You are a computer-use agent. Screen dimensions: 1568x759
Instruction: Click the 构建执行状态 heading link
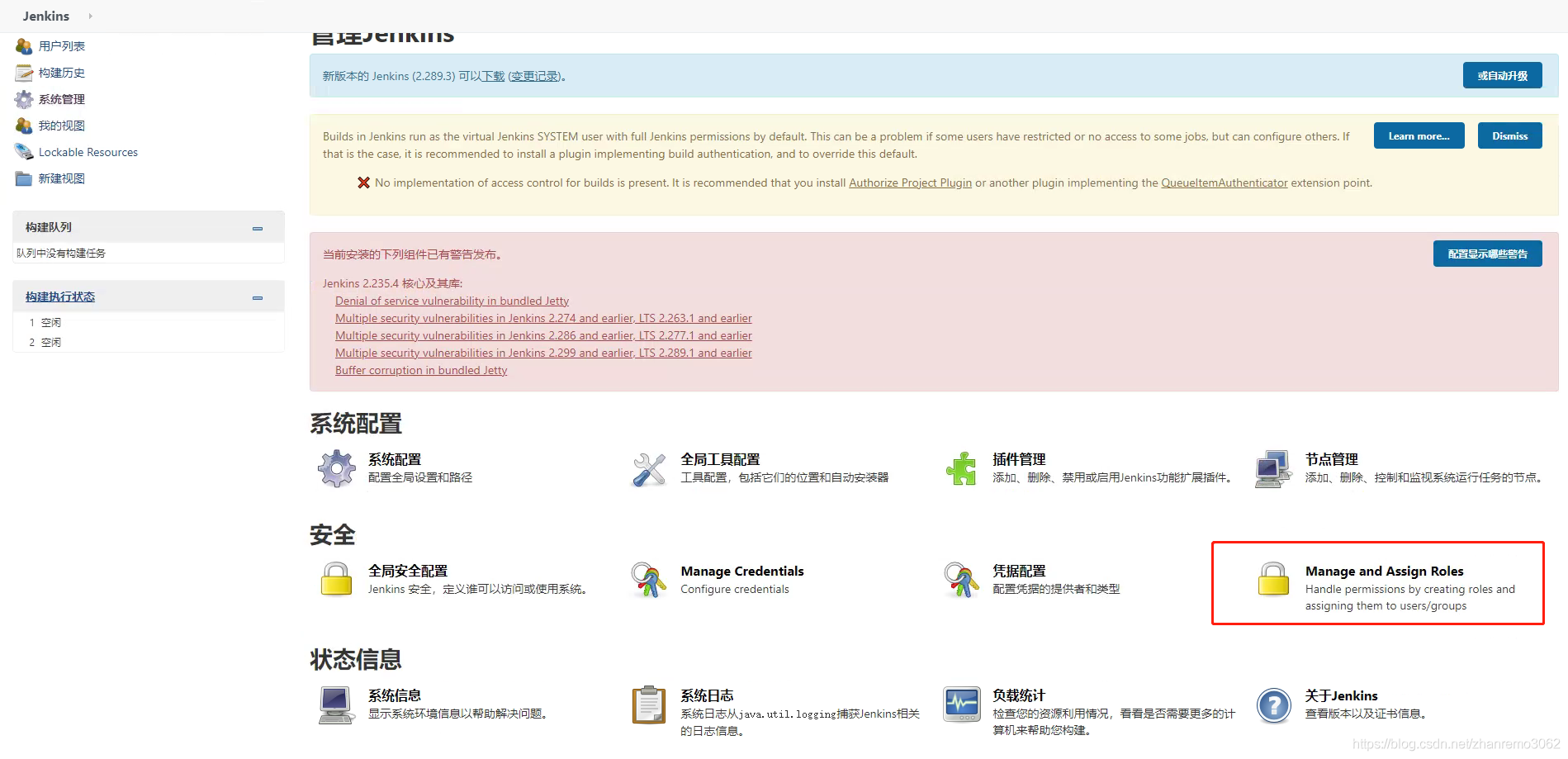pyautogui.click(x=60, y=296)
